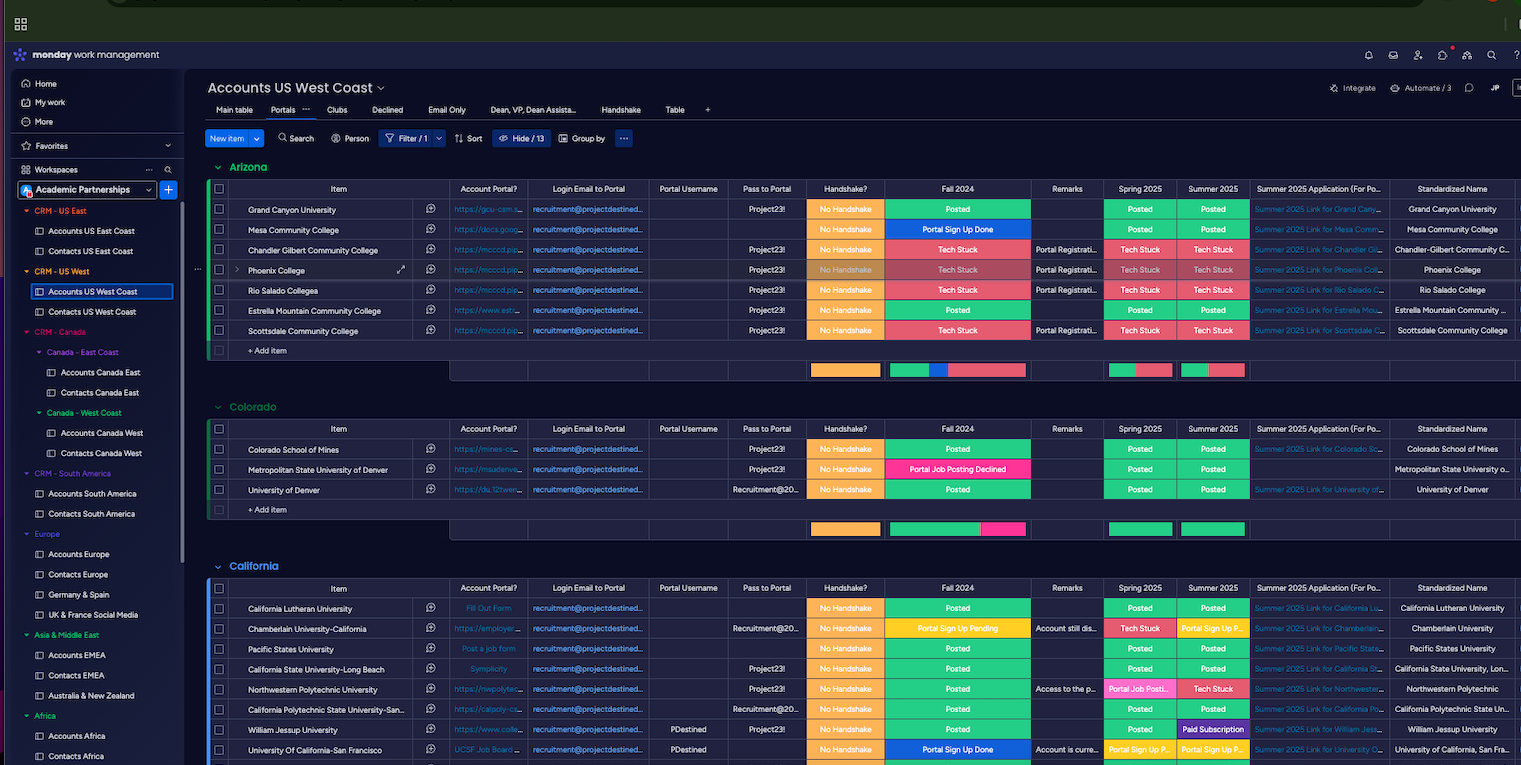Open the product switcher grid icon

21,24
